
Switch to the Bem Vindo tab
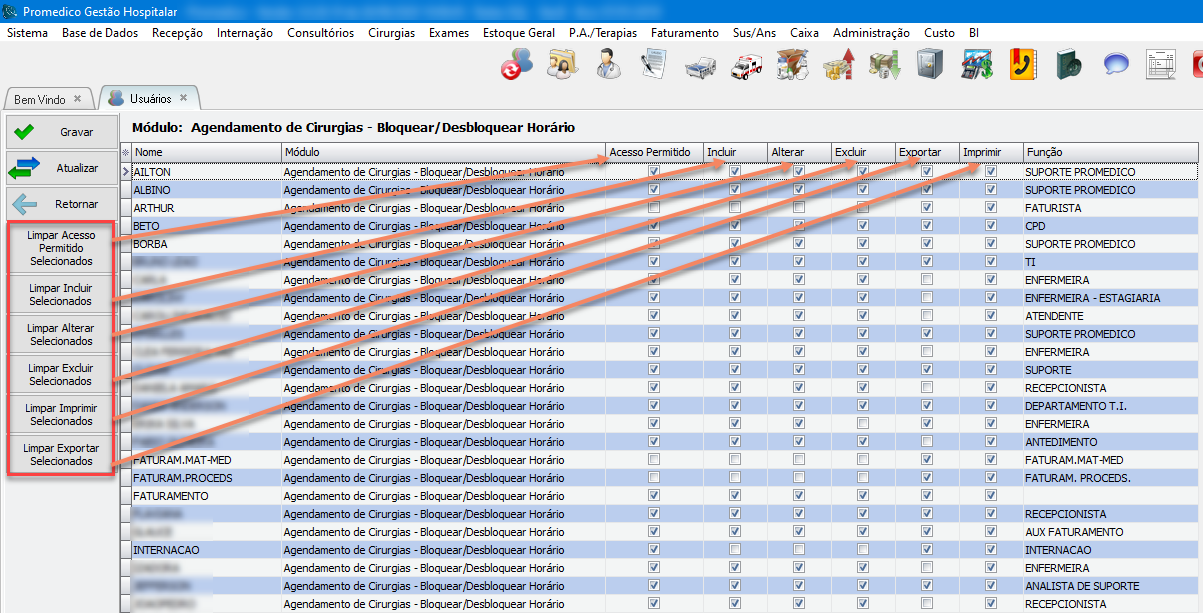tap(40, 100)
